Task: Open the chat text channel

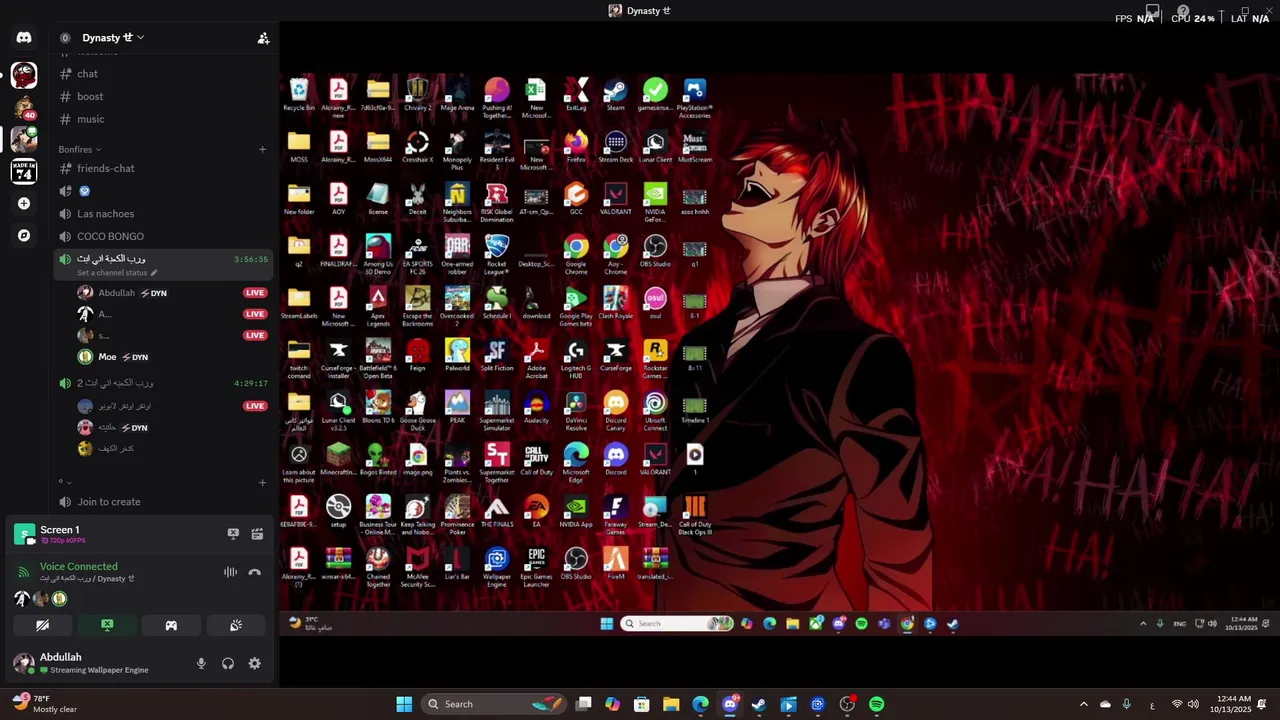Action: click(162, 74)
